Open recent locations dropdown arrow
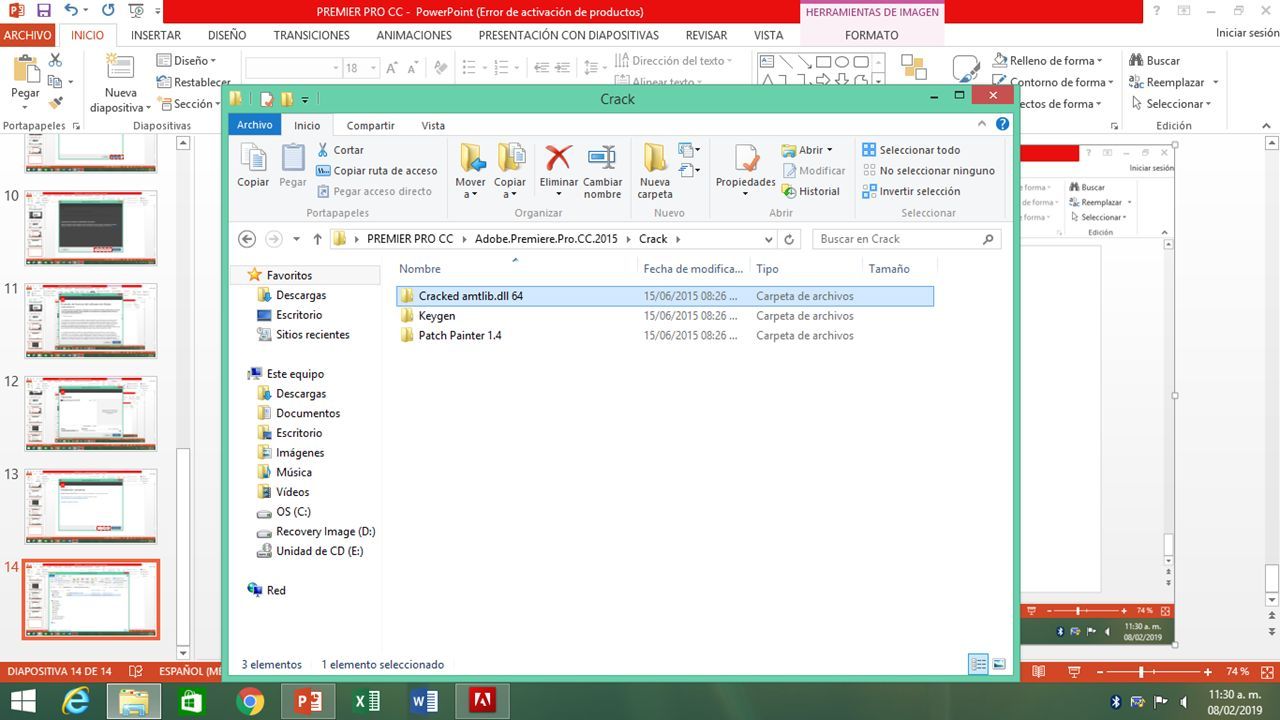This screenshot has height=720, width=1280. coord(297,240)
